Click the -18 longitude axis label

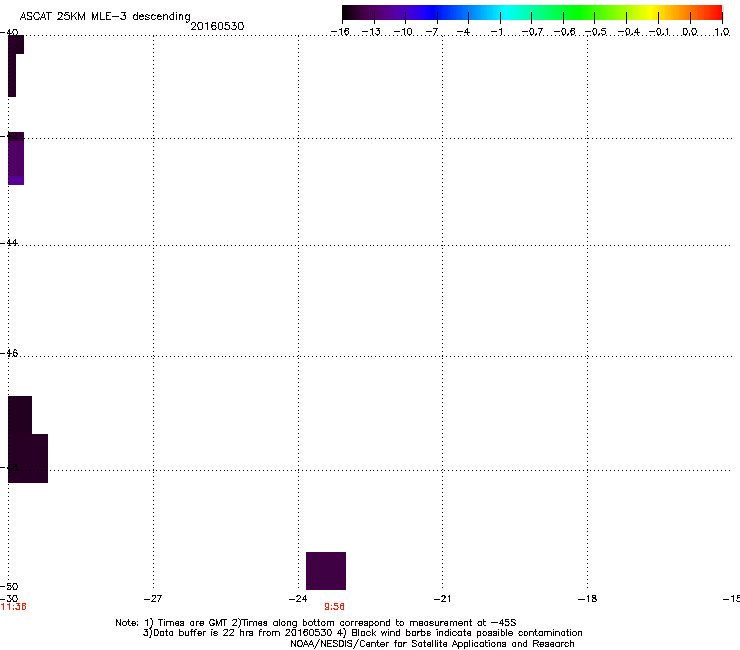[x=587, y=599]
